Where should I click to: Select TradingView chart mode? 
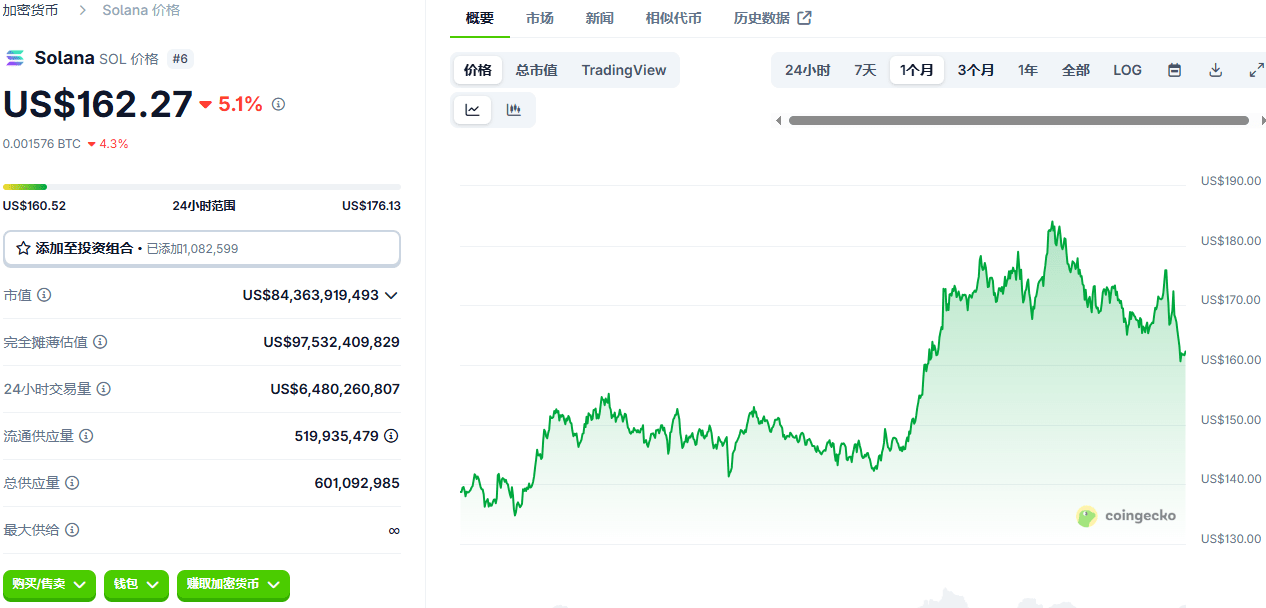tap(624, 70)
